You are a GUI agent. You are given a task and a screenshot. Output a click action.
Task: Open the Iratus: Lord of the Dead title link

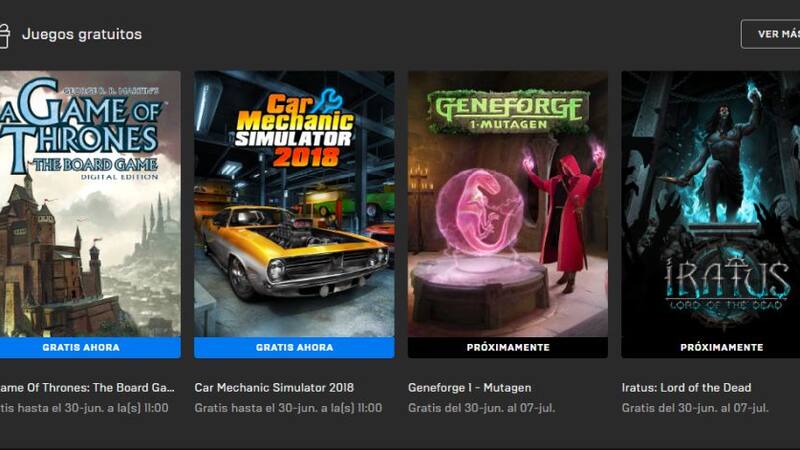[686, 388]
